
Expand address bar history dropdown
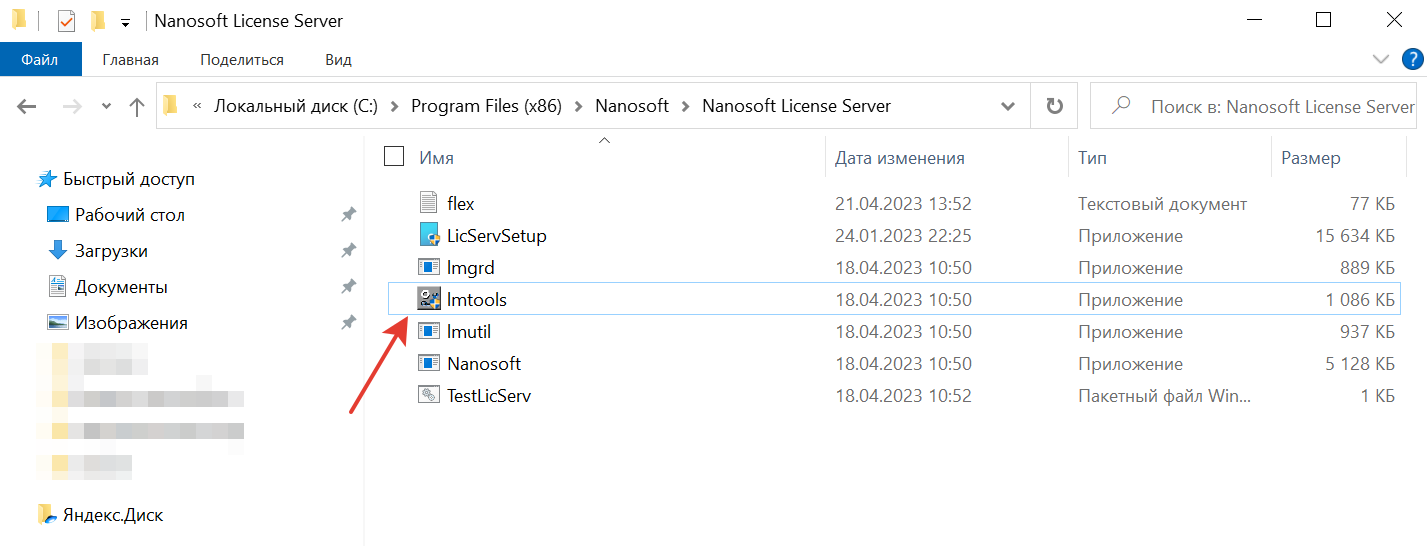pyautogui.click(x=1008, y=105)
